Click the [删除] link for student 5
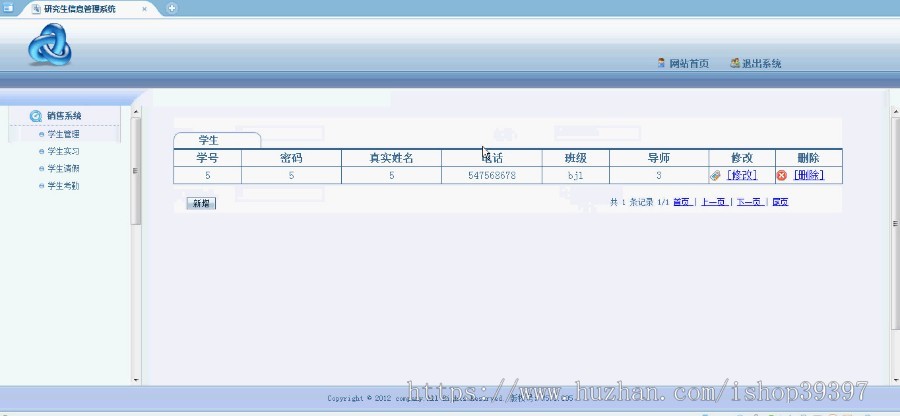The image size is (900, 416). [808, 176]
